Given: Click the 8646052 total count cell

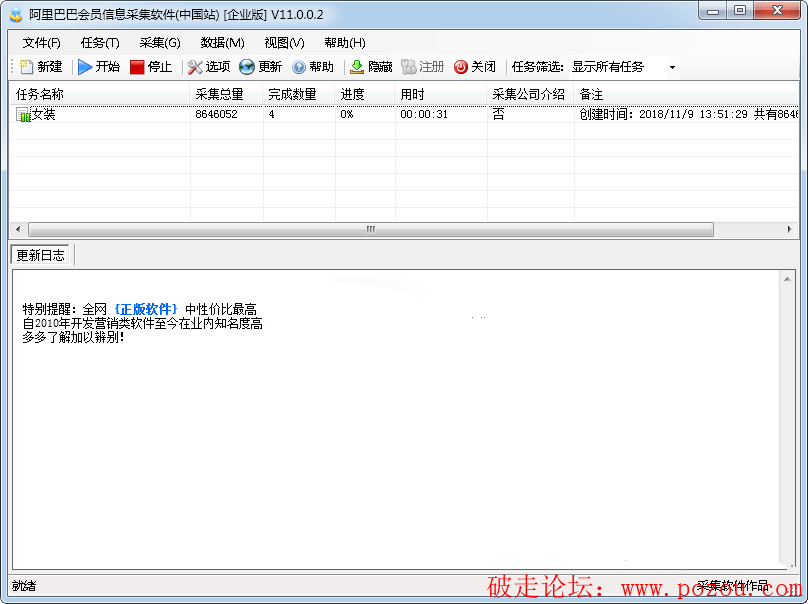Looking at the screenshot, I should coord(216,114).
